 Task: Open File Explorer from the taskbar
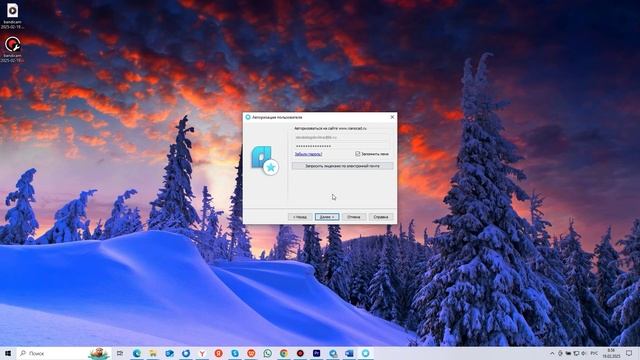coord(153,353)
